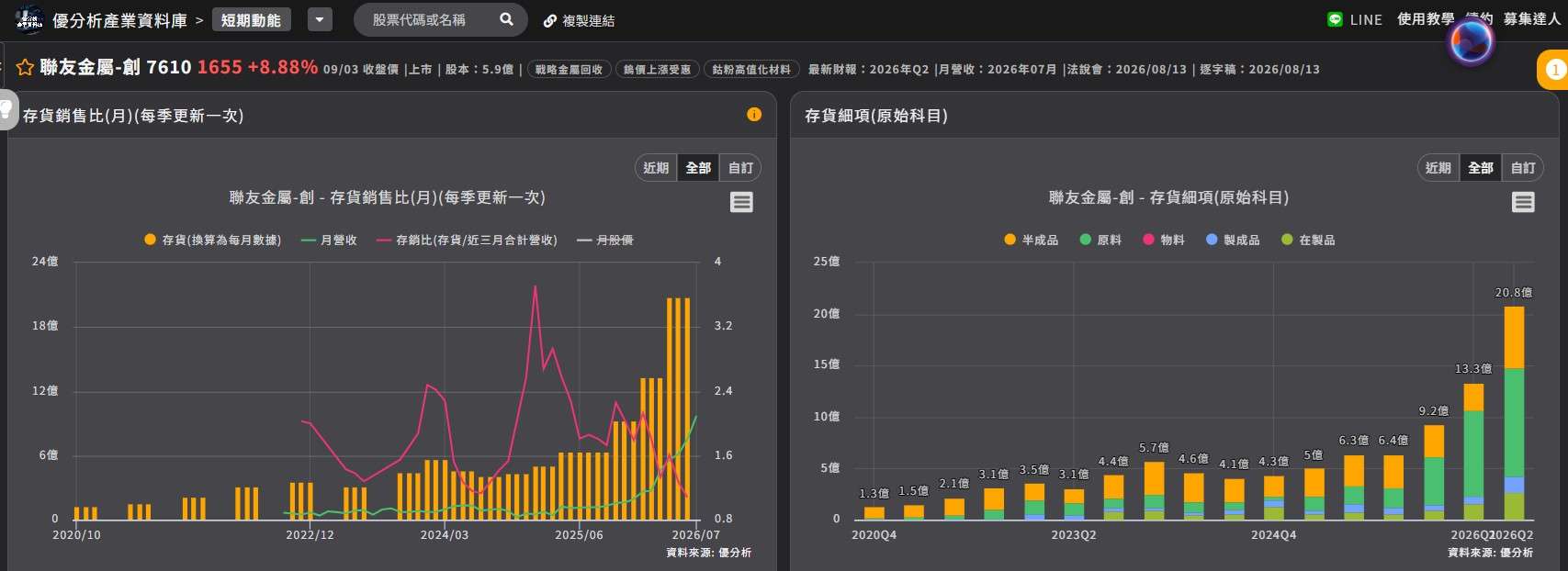Open hamburger menu of 存貨細項 chart
Viewport: 1568px width, 571px height.
pyautogui.click(x=1523, y=202)
